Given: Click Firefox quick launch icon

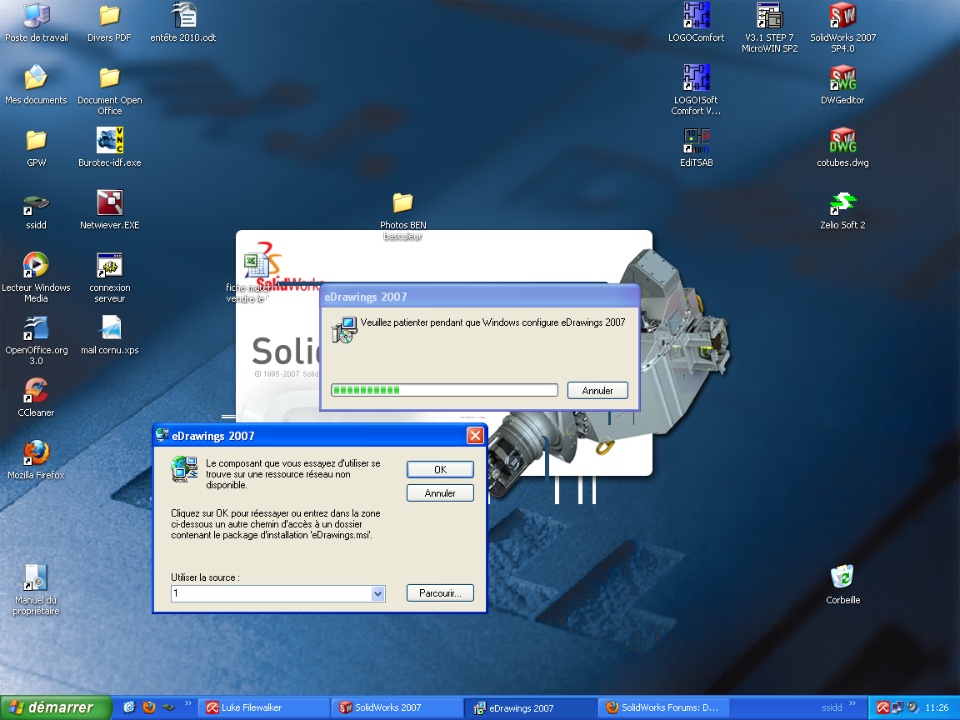Looking at the screenshot, I should tap(149, 708).
